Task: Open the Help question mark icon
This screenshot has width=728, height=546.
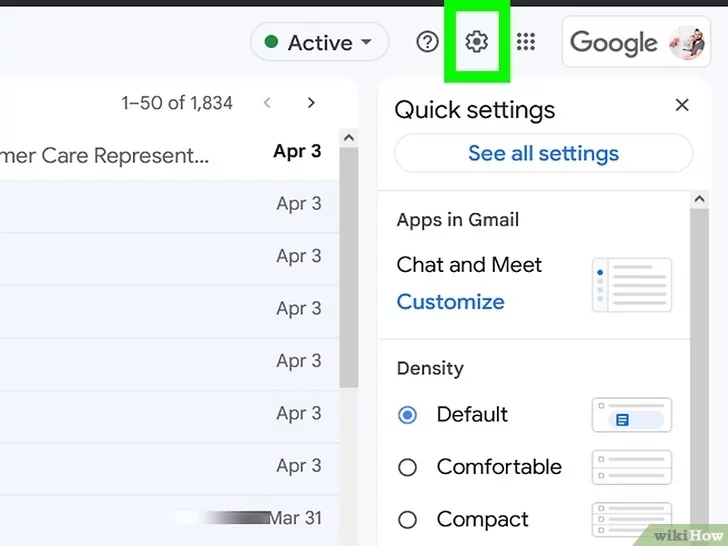Action: (x=427, y=42)
